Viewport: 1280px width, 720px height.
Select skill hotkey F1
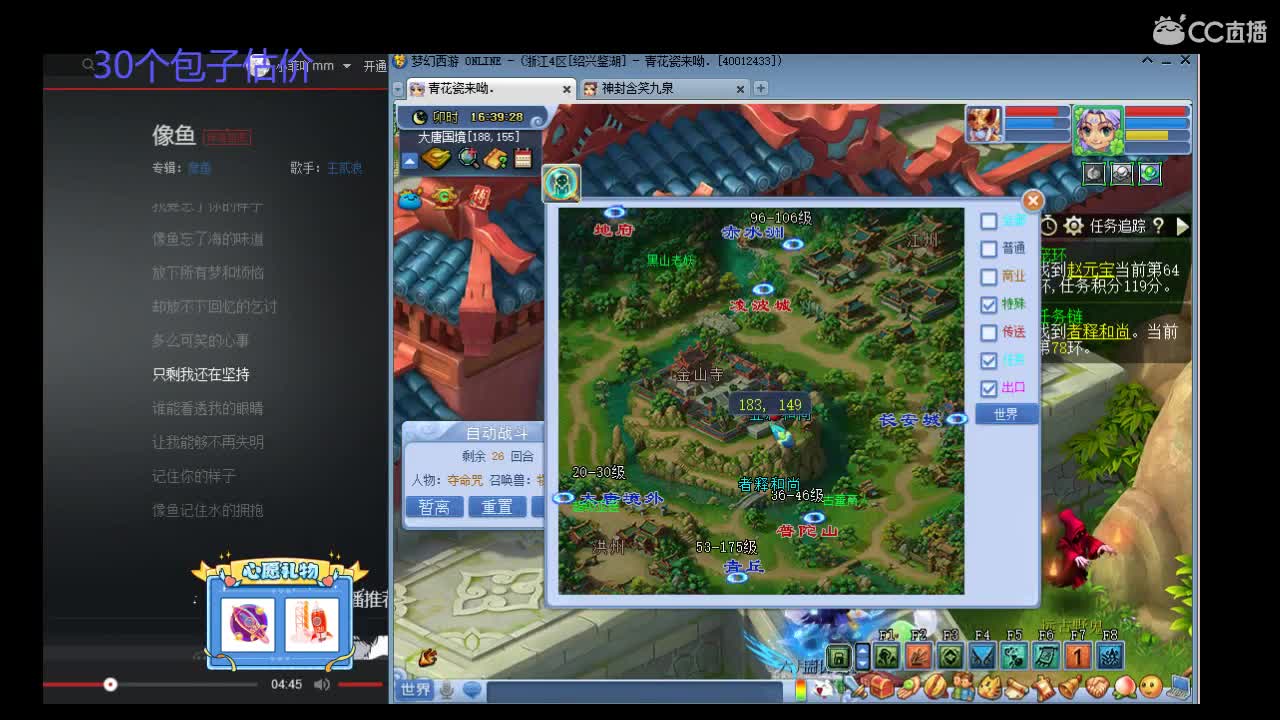pos(886,656)
